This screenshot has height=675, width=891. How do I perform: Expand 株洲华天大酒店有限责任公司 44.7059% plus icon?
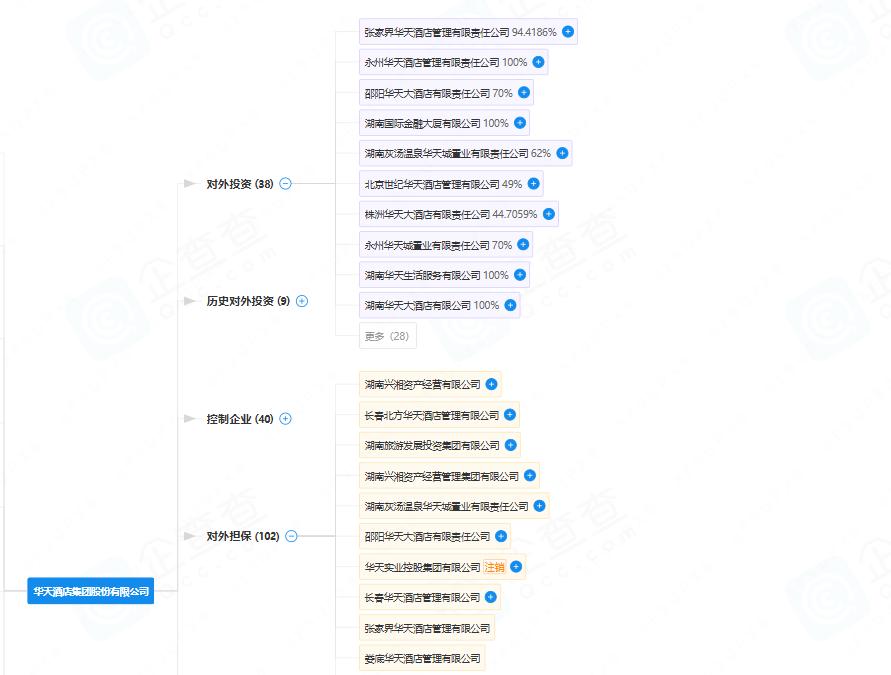[x=548, y=214]
